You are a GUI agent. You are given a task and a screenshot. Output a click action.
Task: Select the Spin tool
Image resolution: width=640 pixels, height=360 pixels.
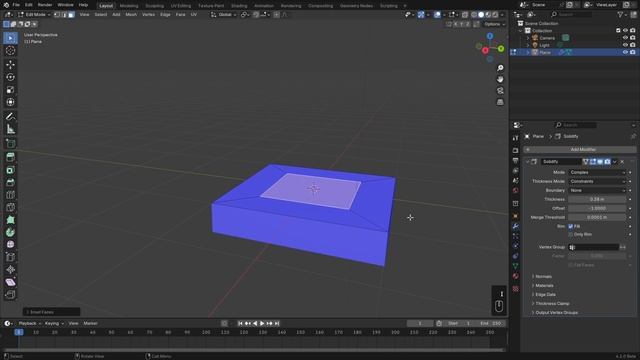click(10, 232)
